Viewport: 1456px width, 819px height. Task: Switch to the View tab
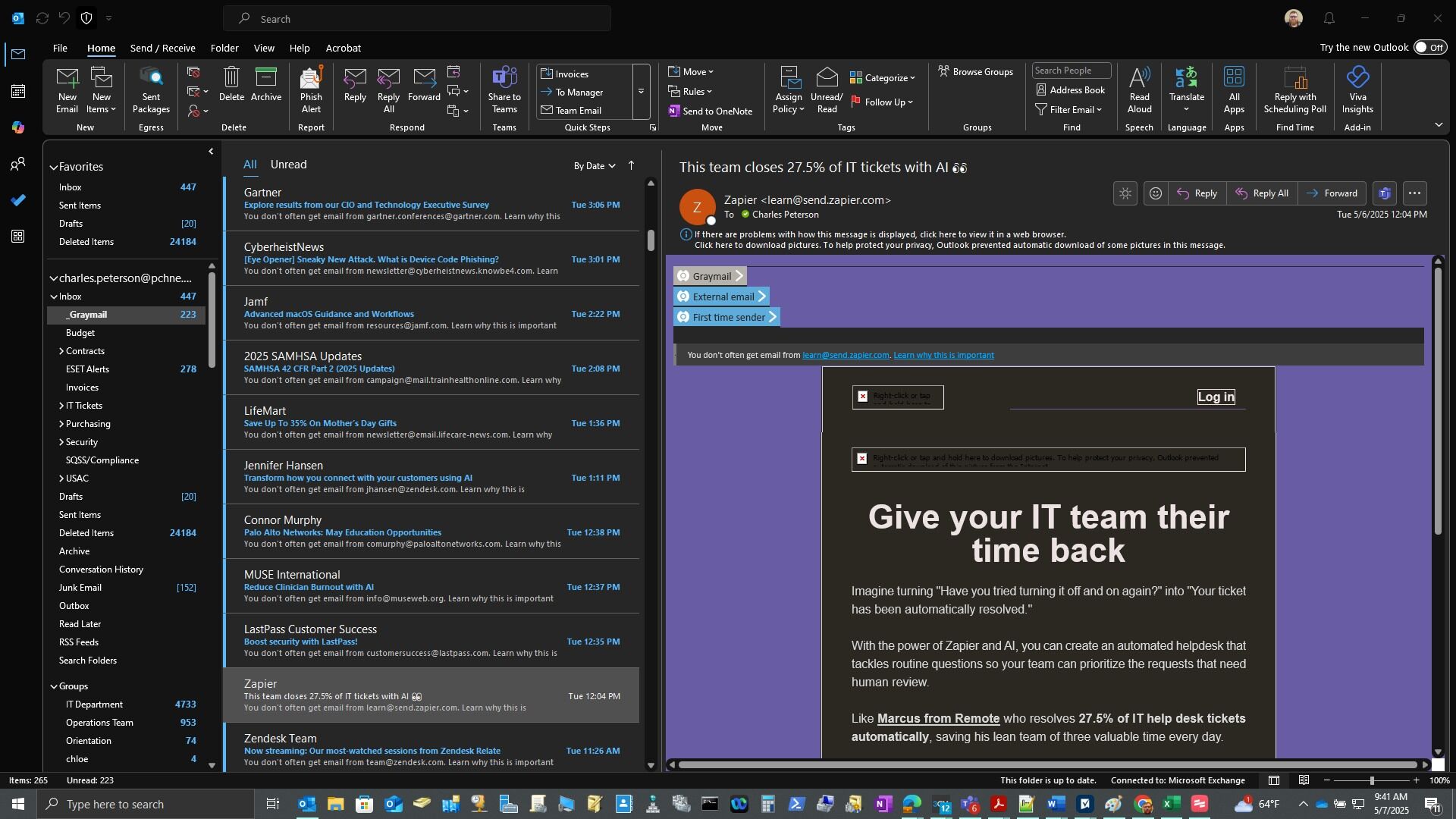pyautogui.click(x=264, y=48)
